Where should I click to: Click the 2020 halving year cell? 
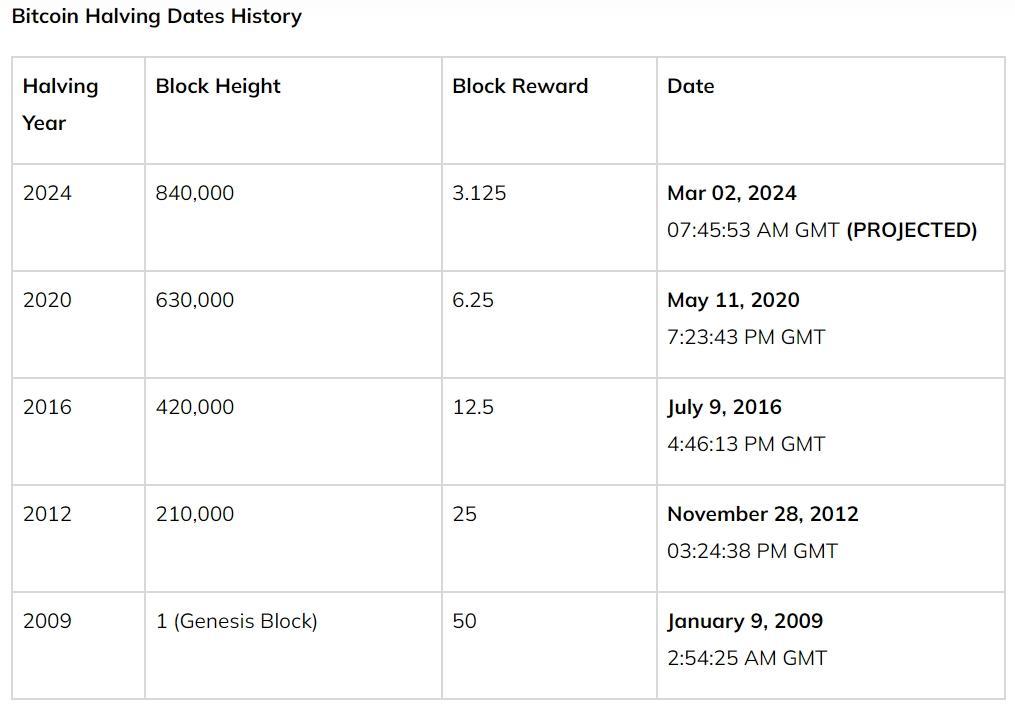(x=47, y=300)
